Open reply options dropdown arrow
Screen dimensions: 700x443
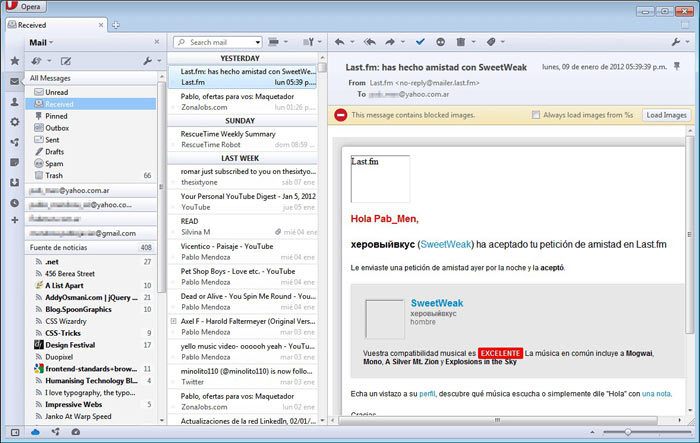pyautogui.click(x=352, y=42)
